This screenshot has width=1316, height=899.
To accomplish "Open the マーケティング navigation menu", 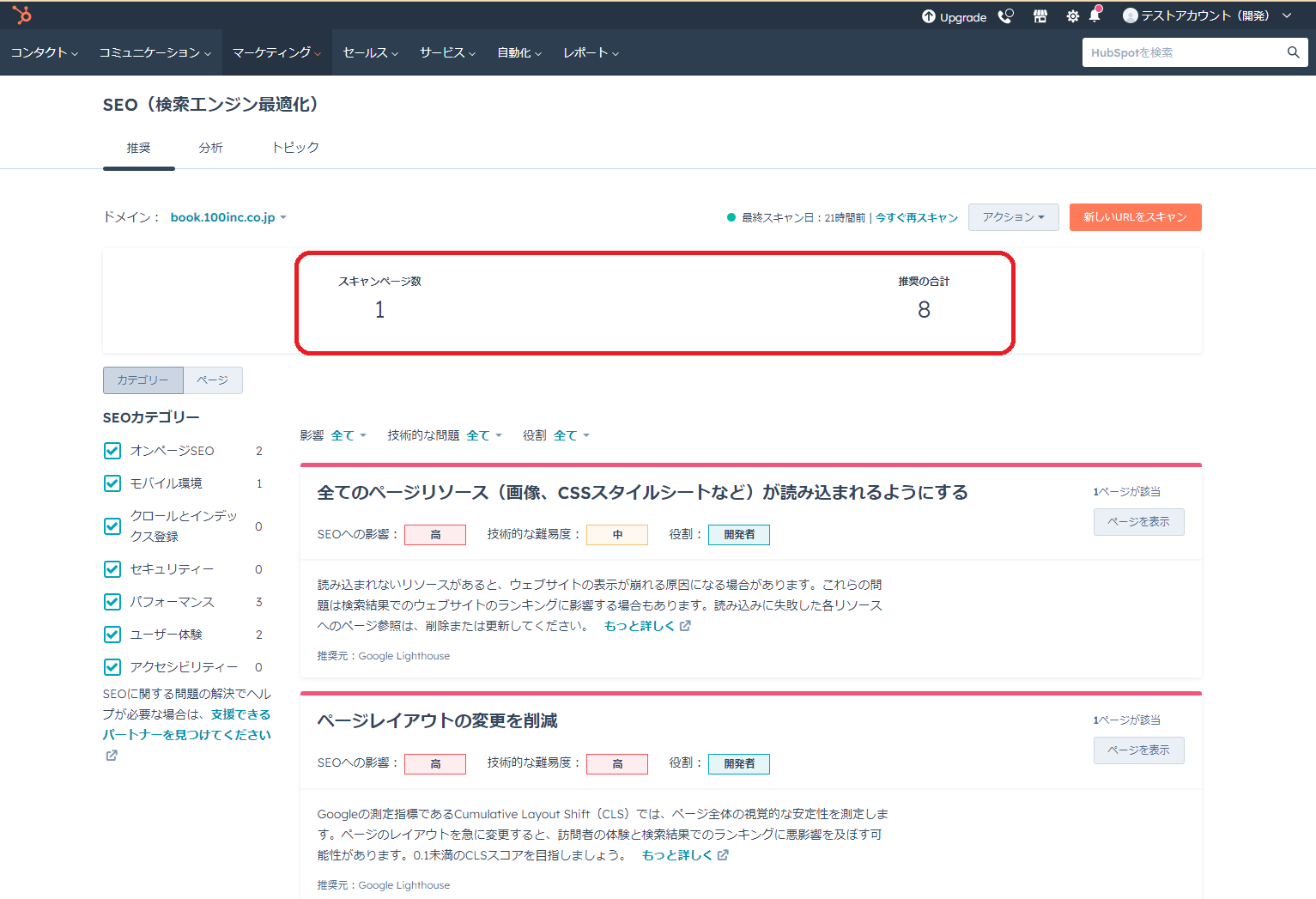I will point(277,52).
